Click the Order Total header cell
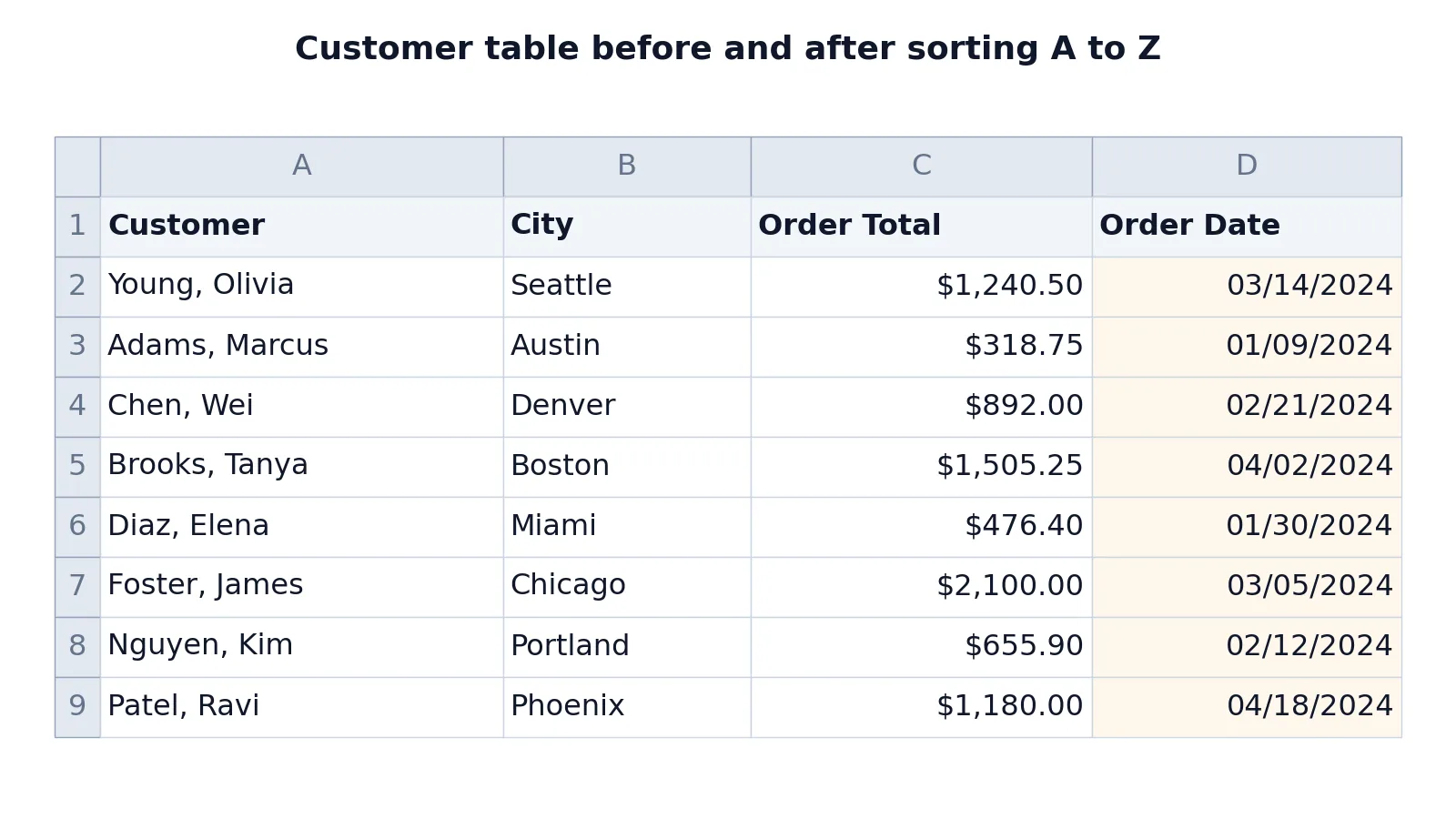Viewport: 1456px width, 819px height. pos(921,227)
